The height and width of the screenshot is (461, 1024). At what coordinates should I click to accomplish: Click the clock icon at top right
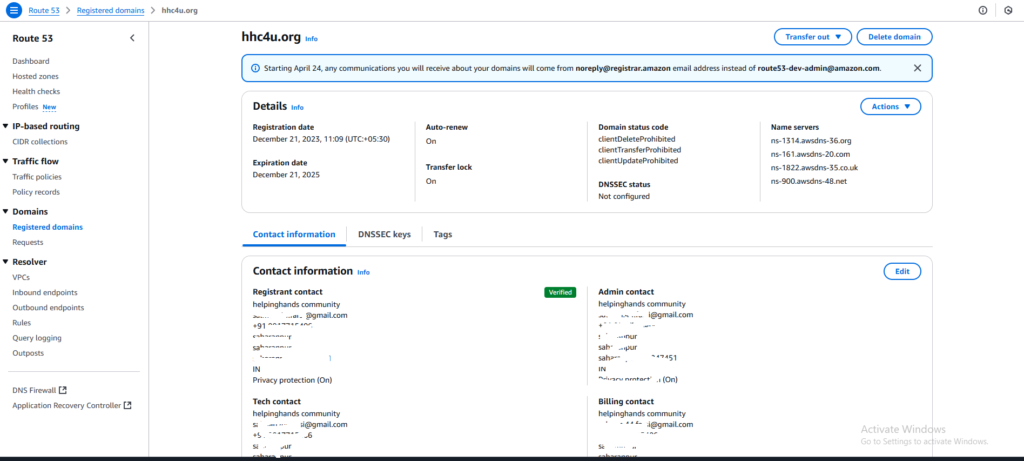[1008, 10]
